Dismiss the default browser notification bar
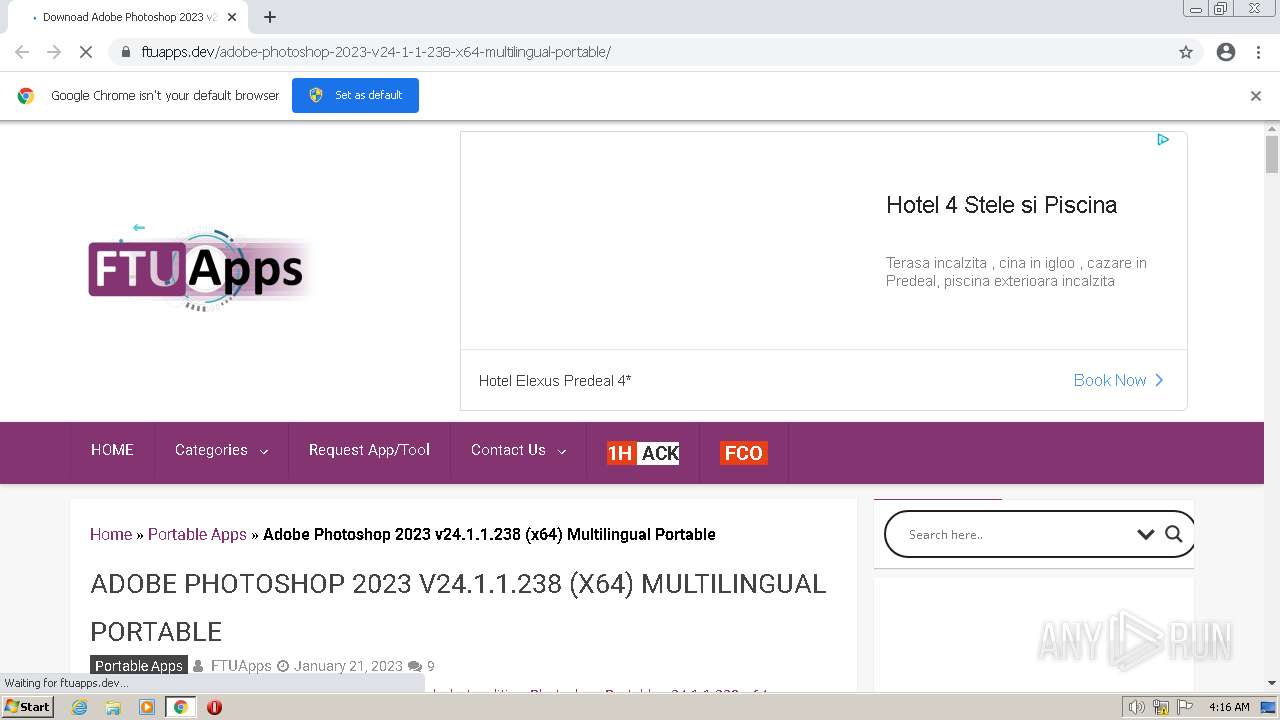 [x=1256, y=96]
